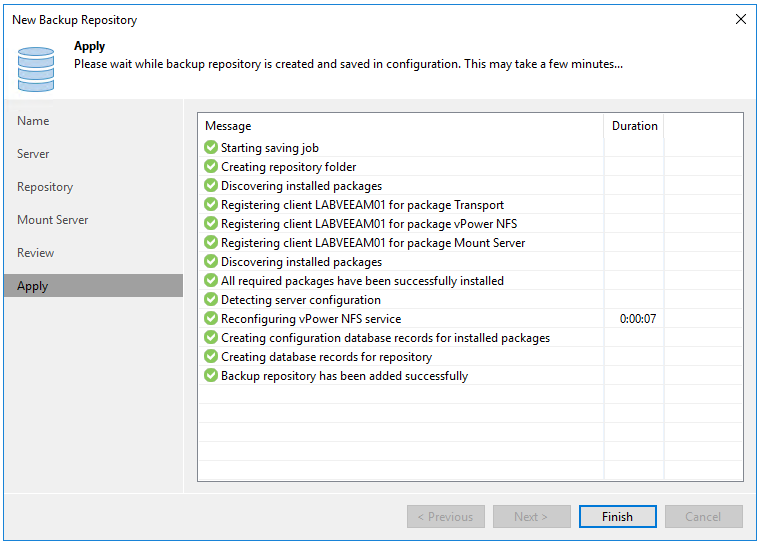Select the Review step

tap(36, 253)
